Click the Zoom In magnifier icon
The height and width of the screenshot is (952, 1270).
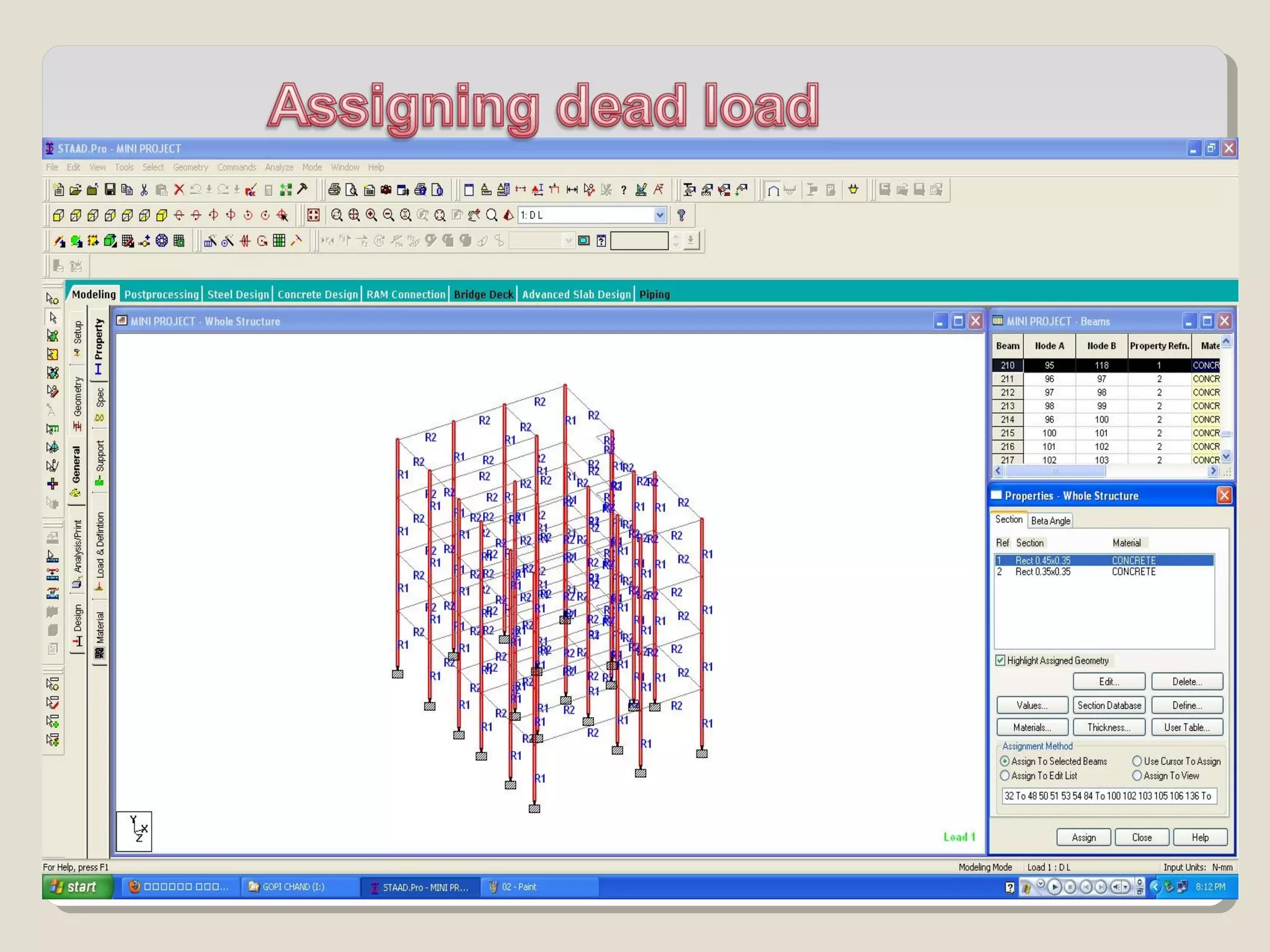point(371,215)
